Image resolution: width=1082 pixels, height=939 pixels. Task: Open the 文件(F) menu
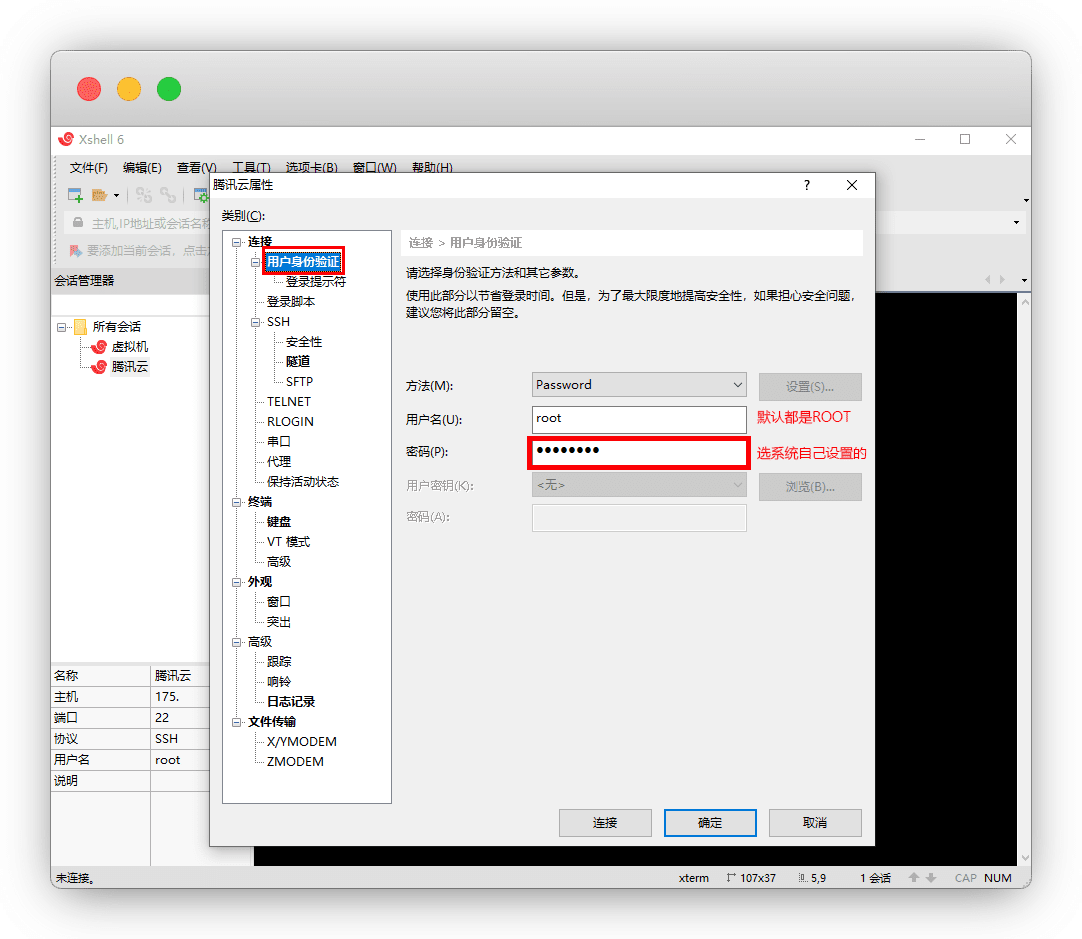88,168
